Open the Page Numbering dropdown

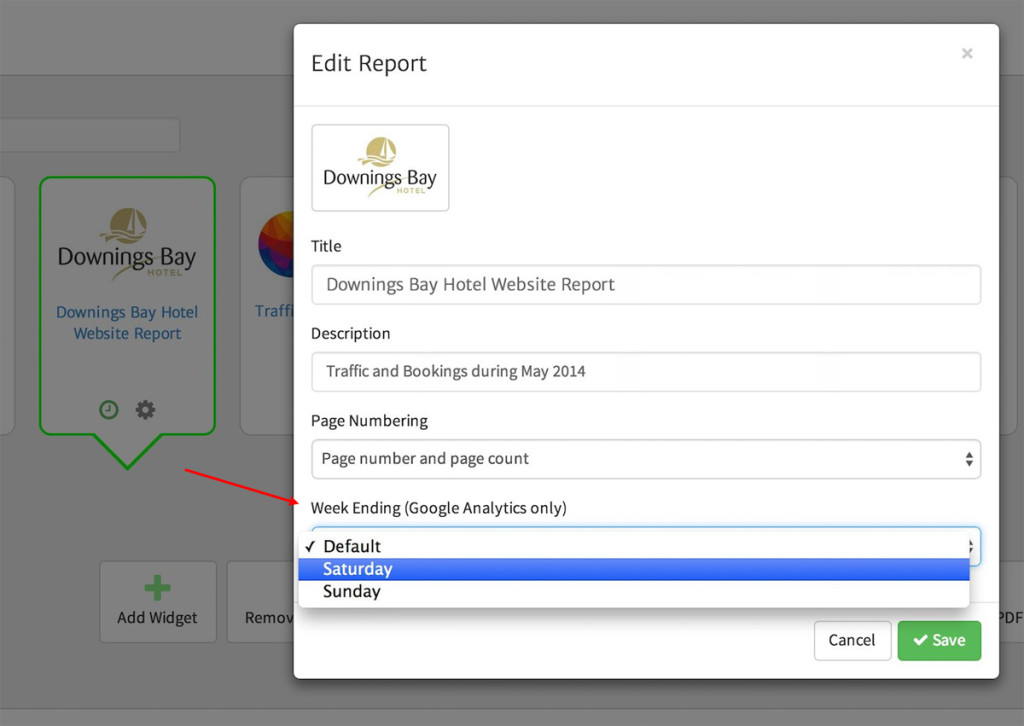tap(645, 459)
